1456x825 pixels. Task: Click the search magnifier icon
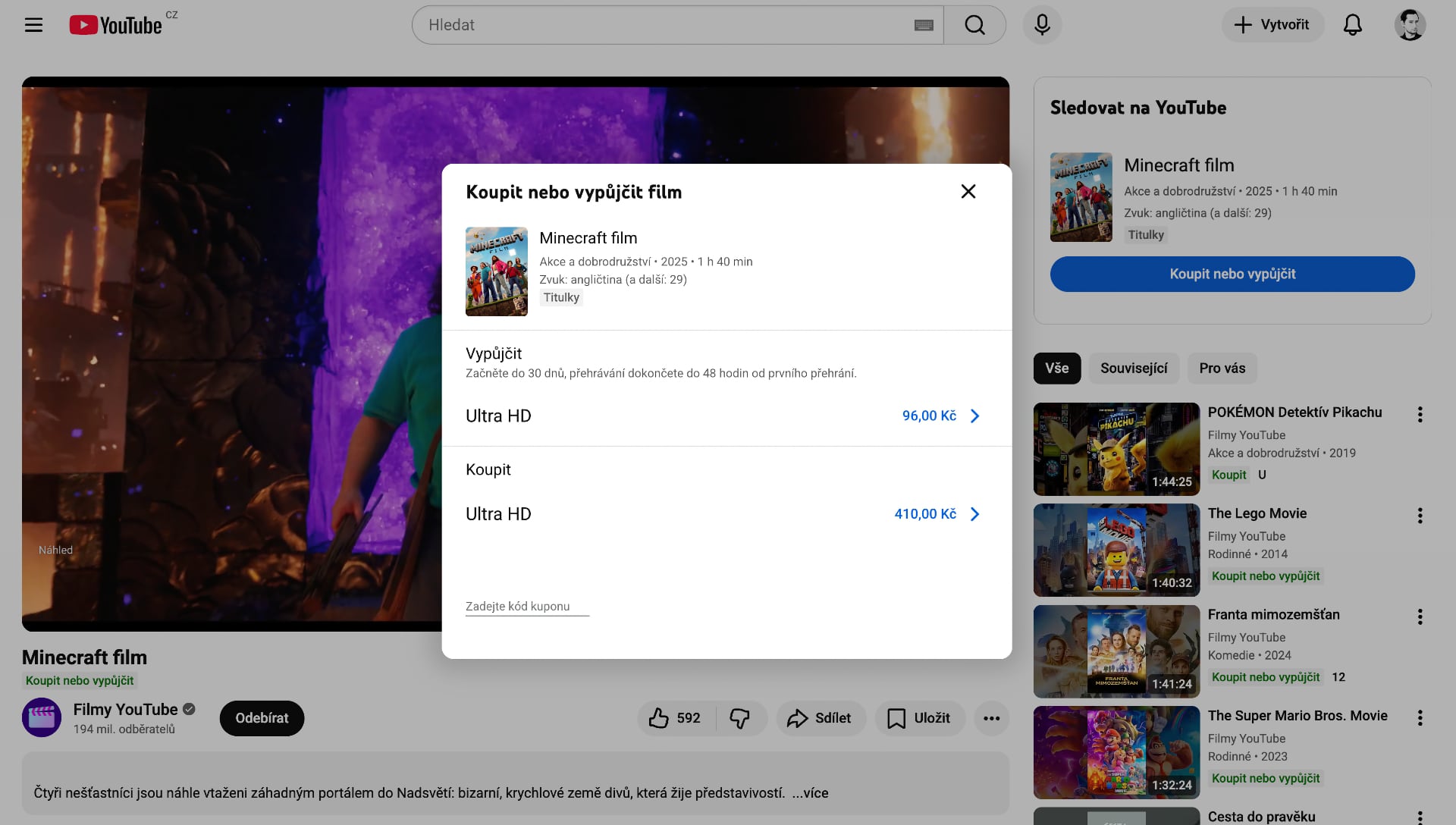tap(974, 24)
